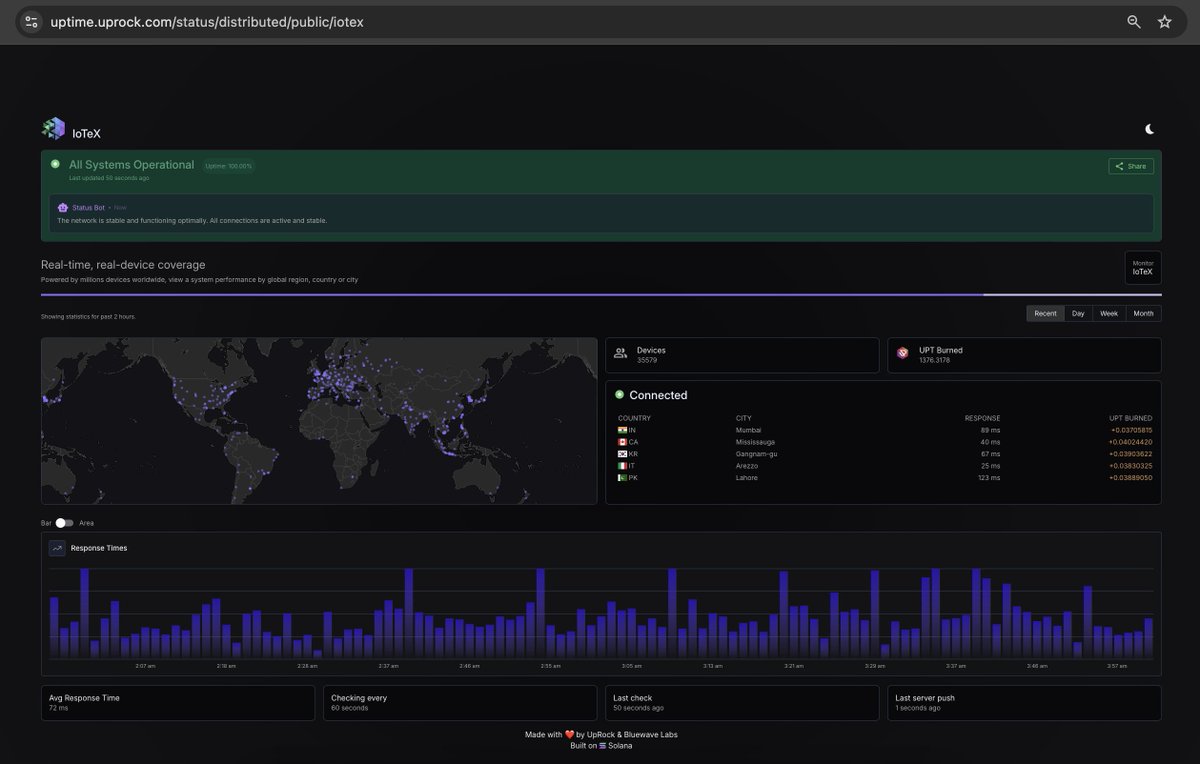Click the 89 ms response value
The width and height of the screenshot is (1200, 764).
[x=990, y=430]
